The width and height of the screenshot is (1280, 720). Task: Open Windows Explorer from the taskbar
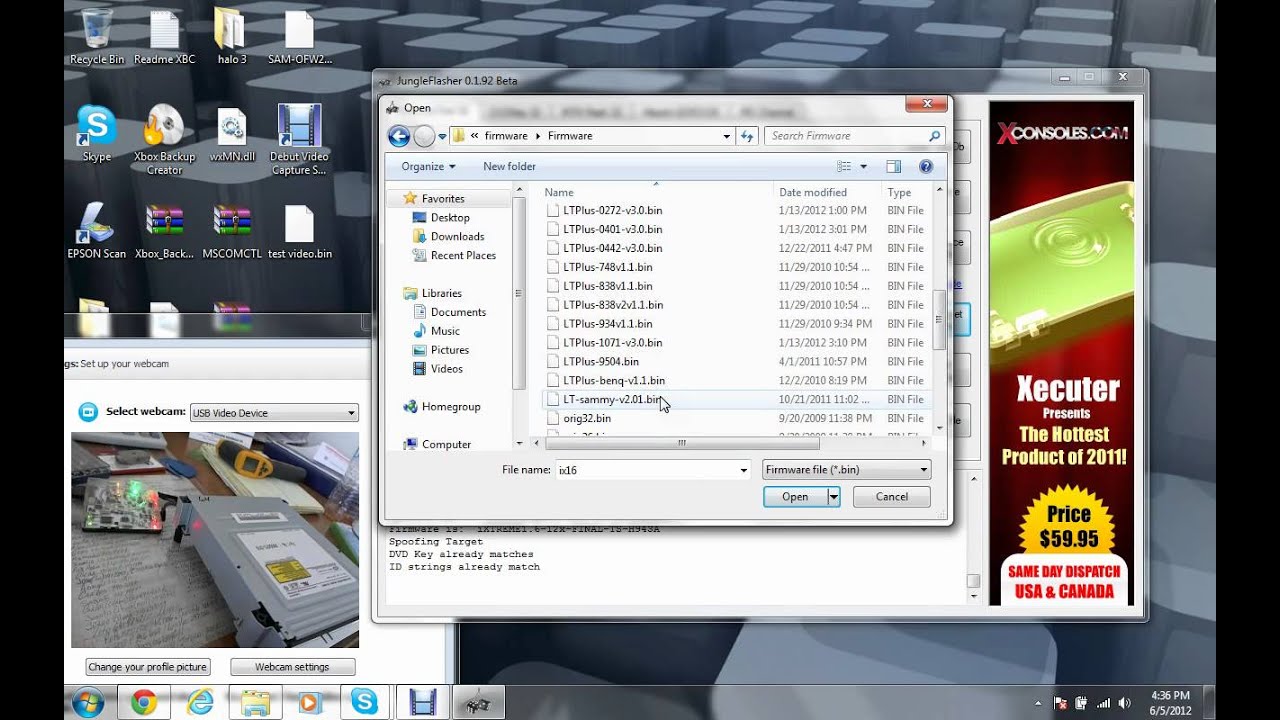pyautogui.click(x=255, y=702)
